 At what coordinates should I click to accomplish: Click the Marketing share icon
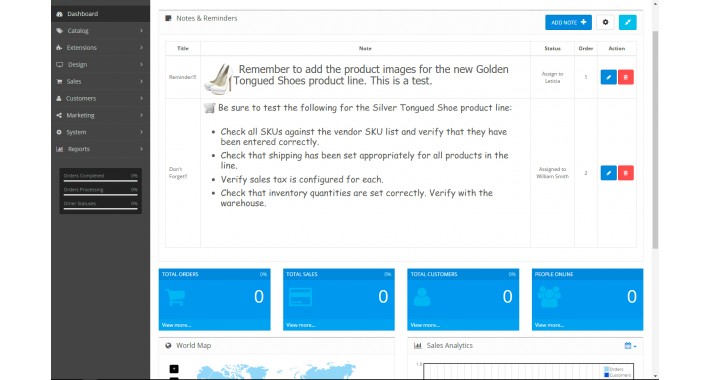[x=59, y=115]
